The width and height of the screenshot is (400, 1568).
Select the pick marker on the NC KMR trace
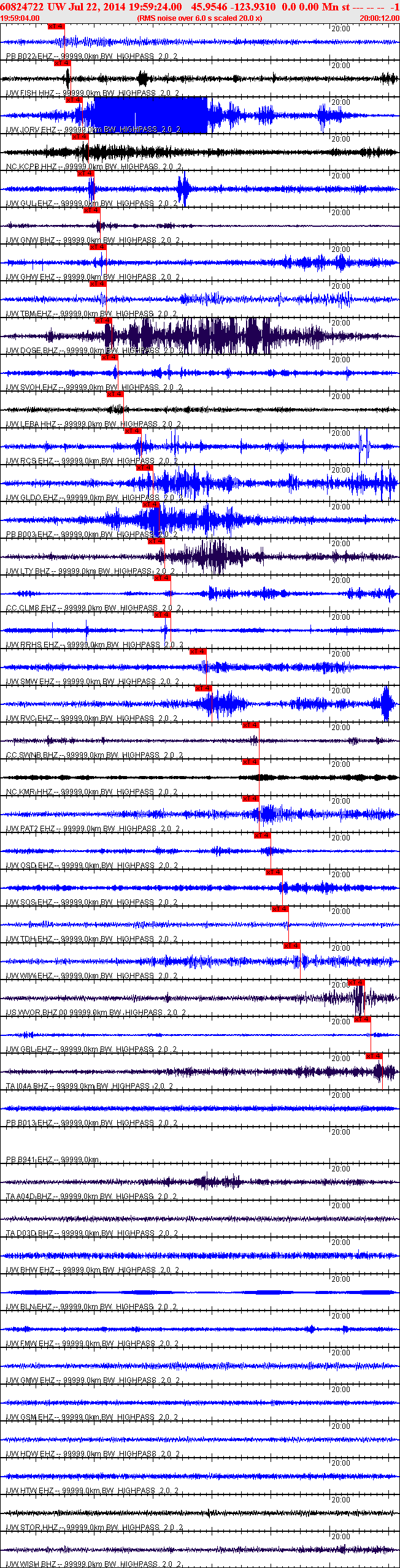(x=251, y=762)
